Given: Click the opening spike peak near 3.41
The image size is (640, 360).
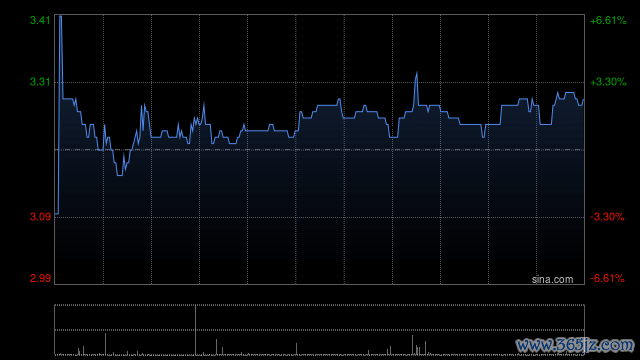Looking at the screenshot, I should pyautogui.click(x=60, y=17).
